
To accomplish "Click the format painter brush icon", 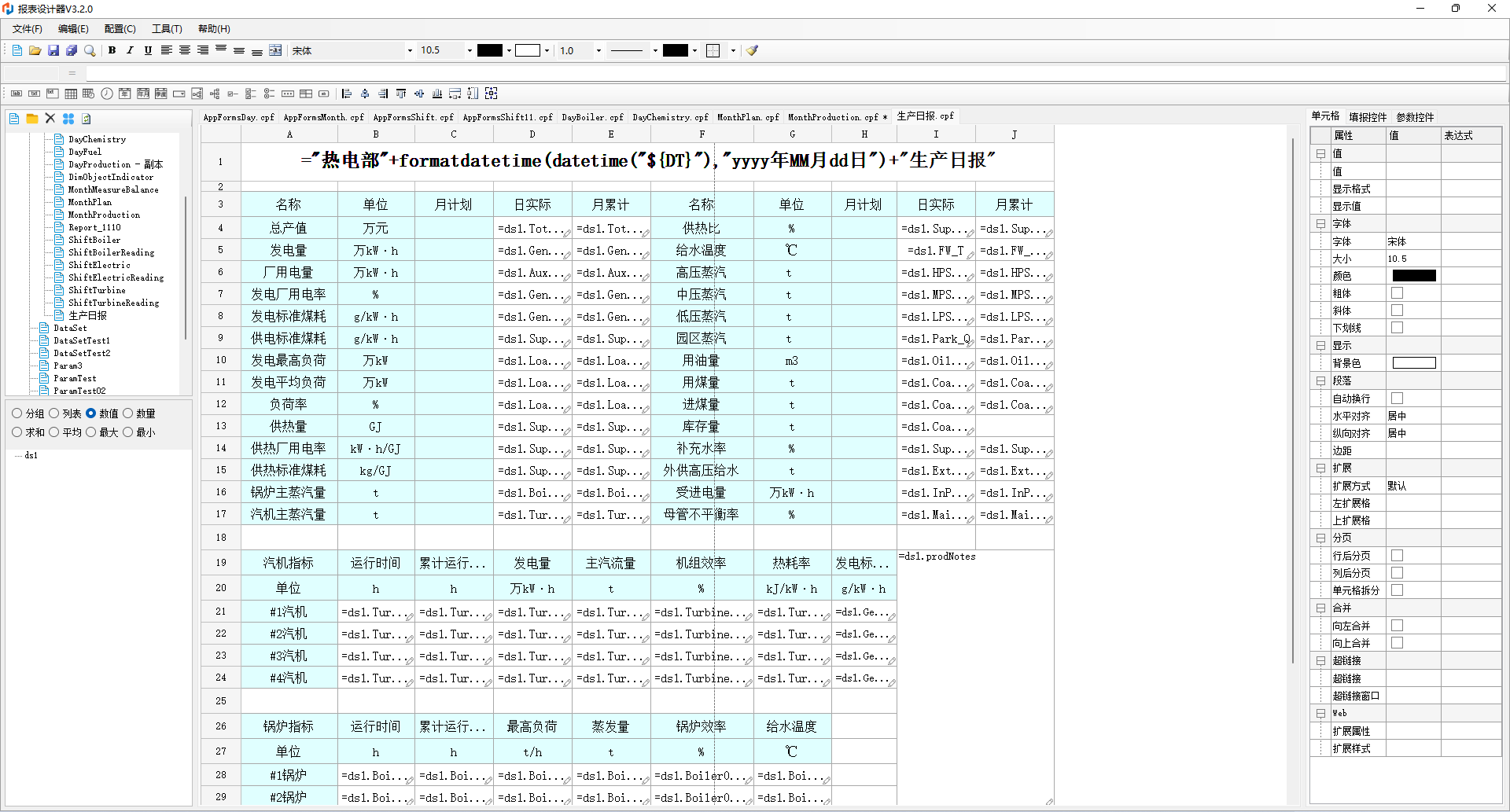I will pos(753,50).
